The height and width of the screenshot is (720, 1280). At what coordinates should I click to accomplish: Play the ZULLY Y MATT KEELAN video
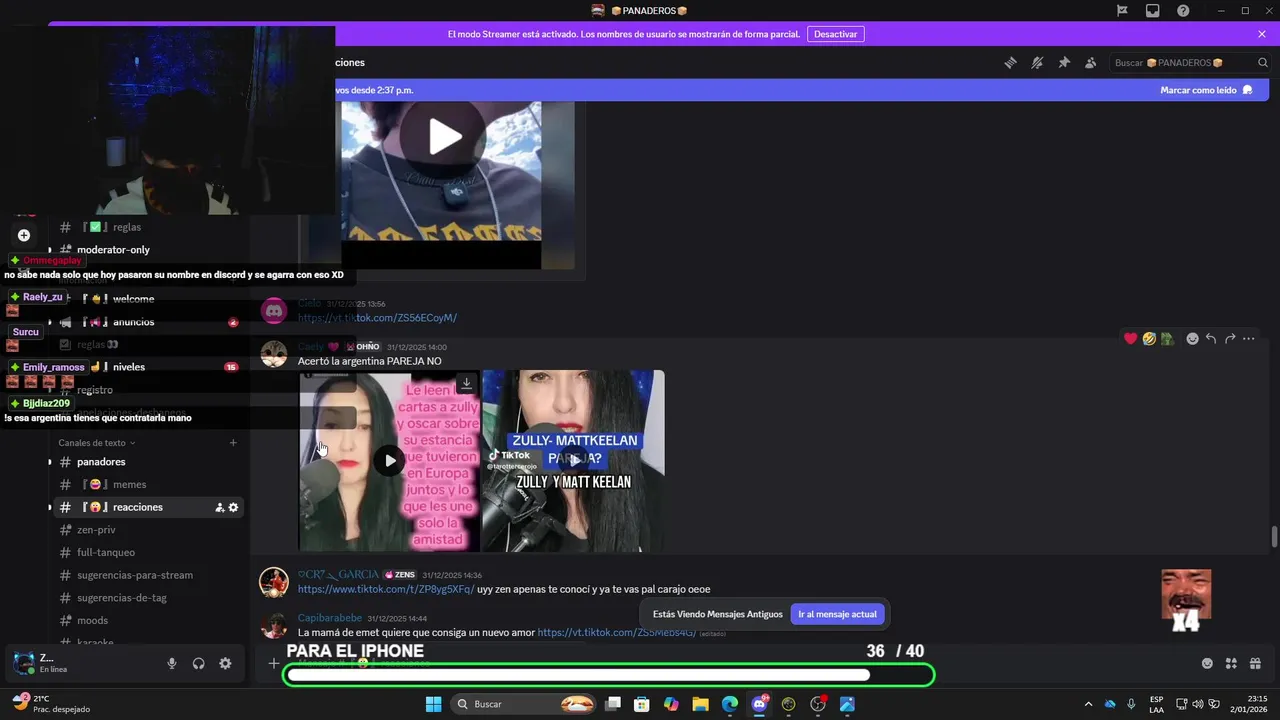(x=574, y=460)
